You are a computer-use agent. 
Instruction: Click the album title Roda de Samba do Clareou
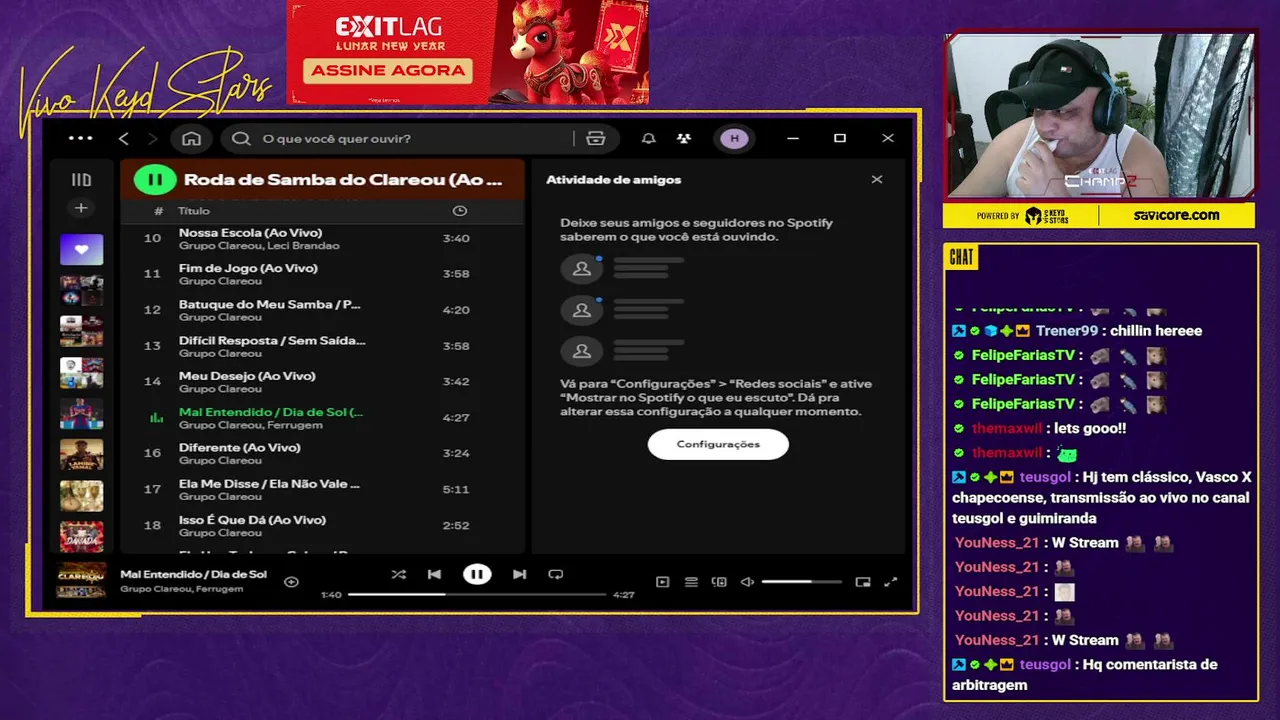343,180
